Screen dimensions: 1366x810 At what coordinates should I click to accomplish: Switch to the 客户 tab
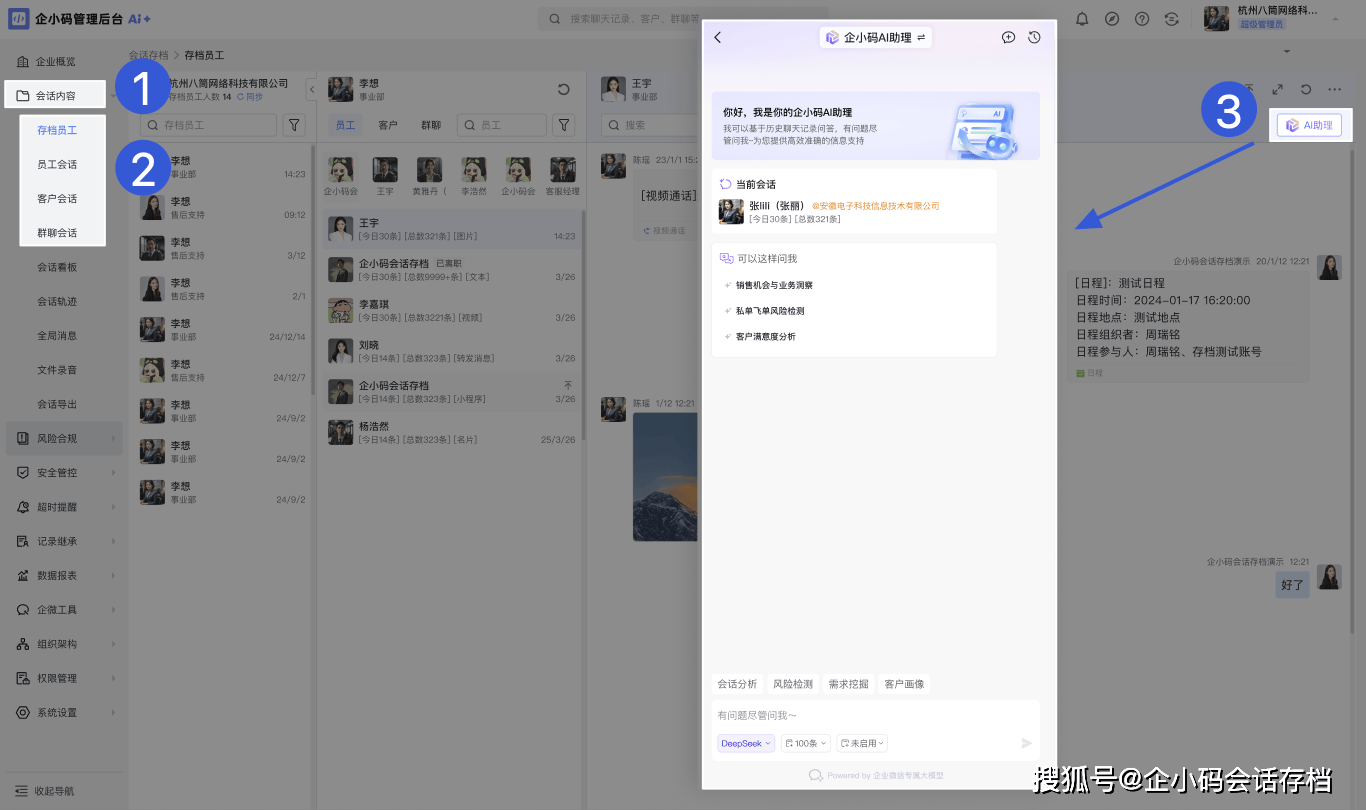coord(388,125)
